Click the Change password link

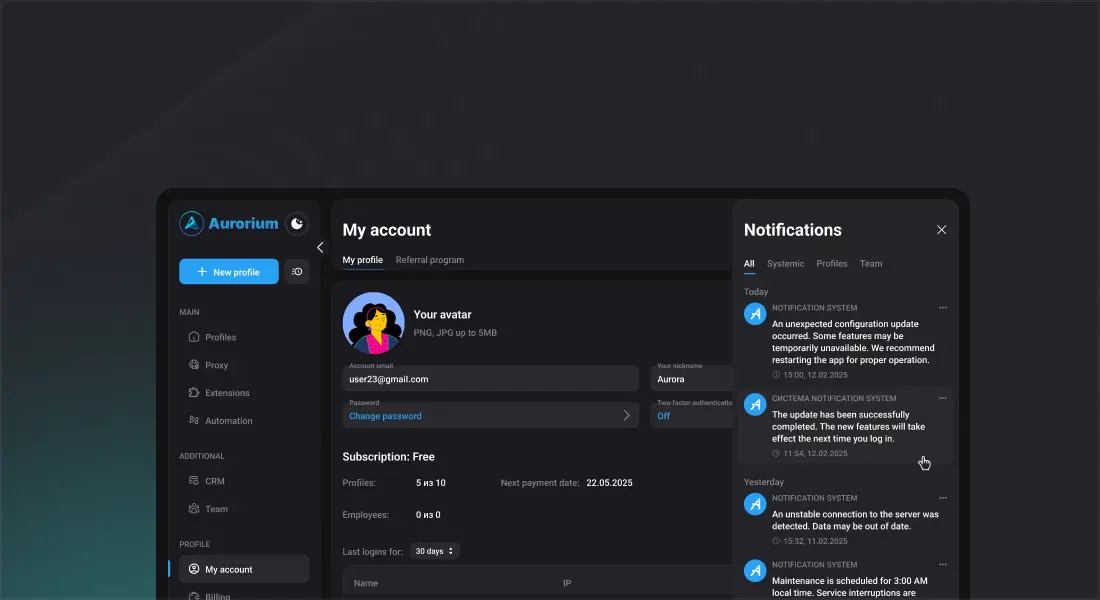pos(385,416)
